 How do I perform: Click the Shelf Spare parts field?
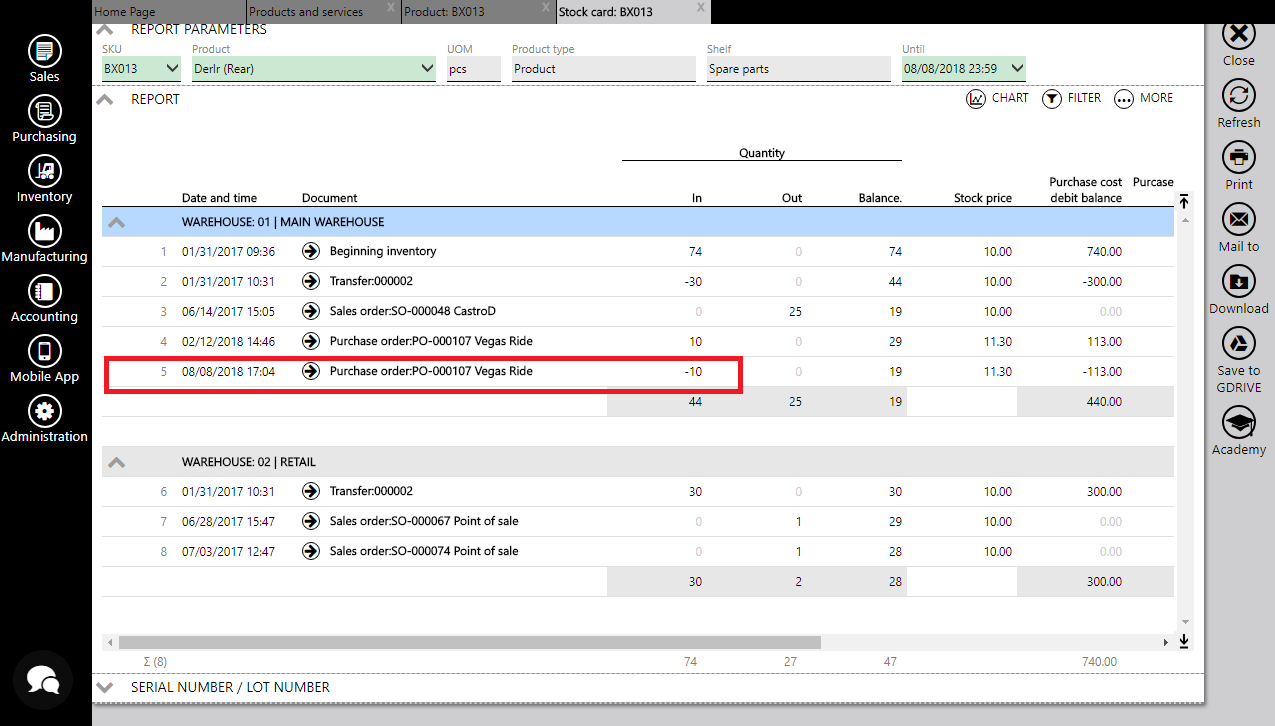(x=798, y=69)
